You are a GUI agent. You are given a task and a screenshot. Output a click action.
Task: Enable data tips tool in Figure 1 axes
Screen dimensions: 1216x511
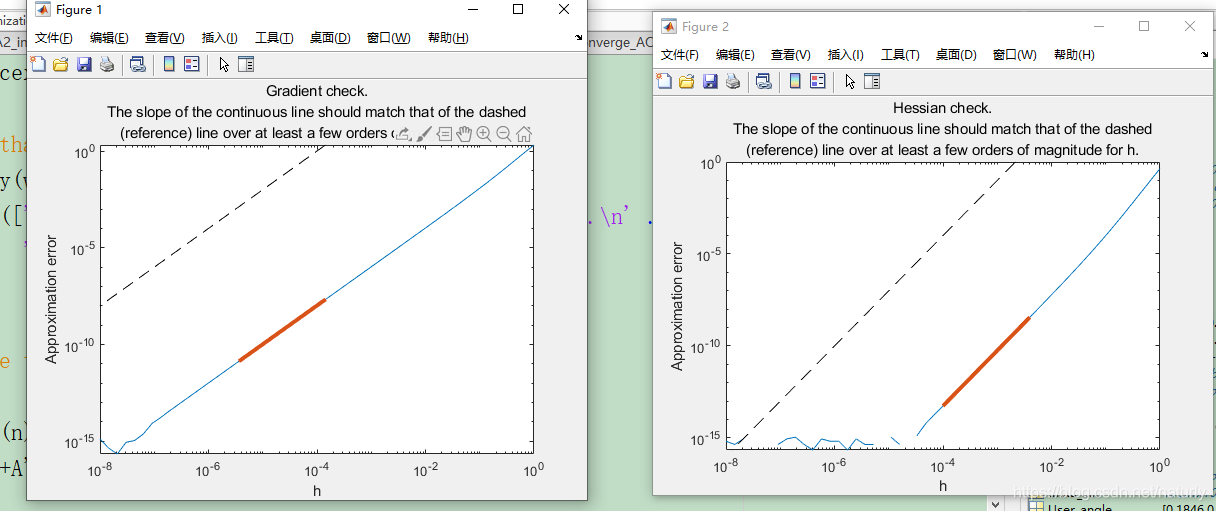point(444,134)
